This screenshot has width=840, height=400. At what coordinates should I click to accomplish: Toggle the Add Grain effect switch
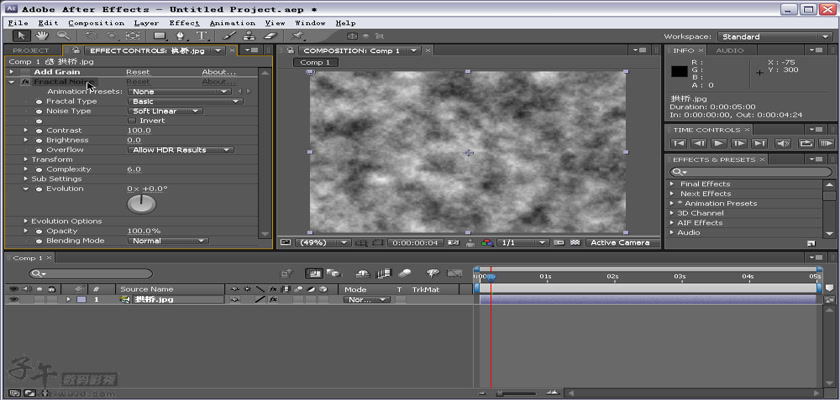pos(25,72)
